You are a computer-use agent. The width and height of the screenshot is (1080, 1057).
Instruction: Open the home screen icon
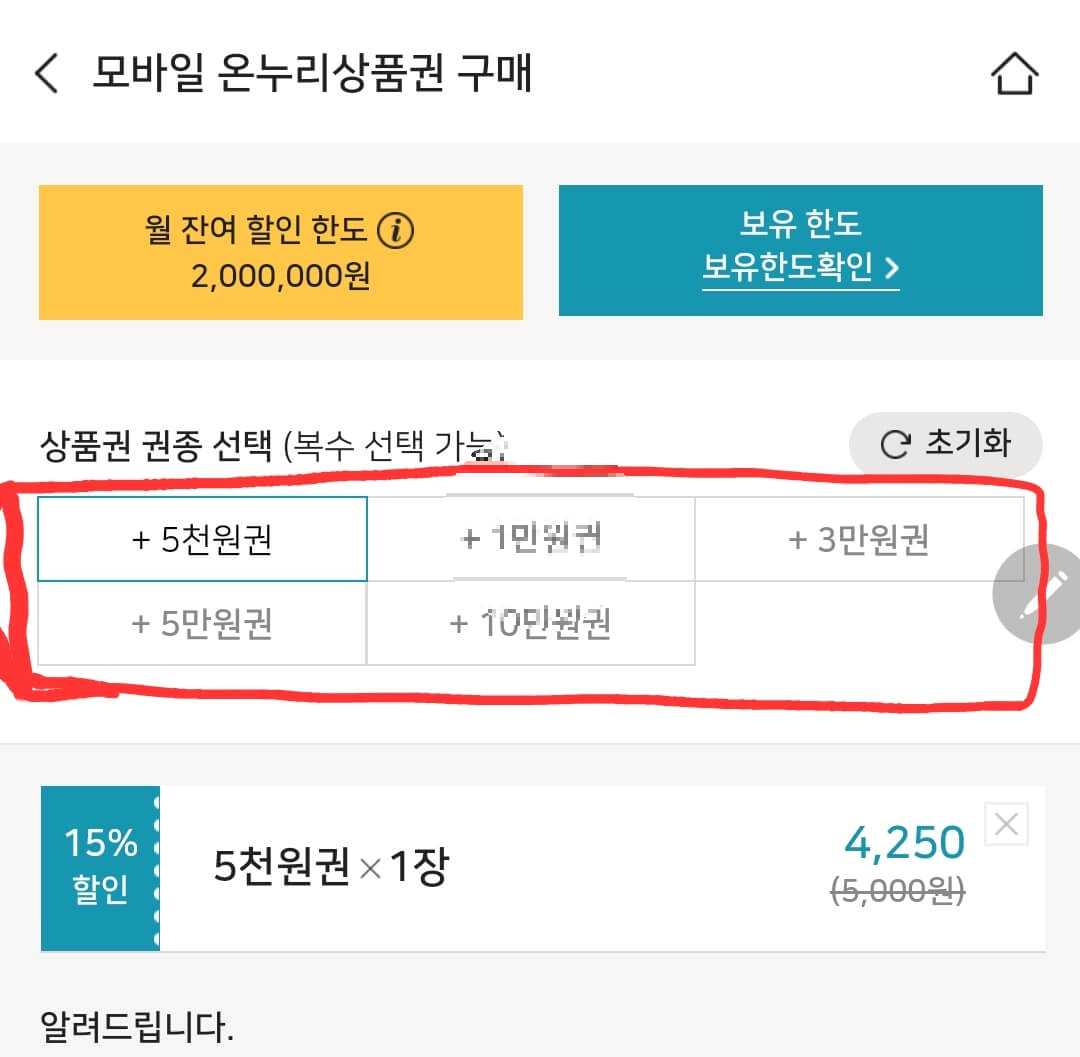[x=1015, y=73]
